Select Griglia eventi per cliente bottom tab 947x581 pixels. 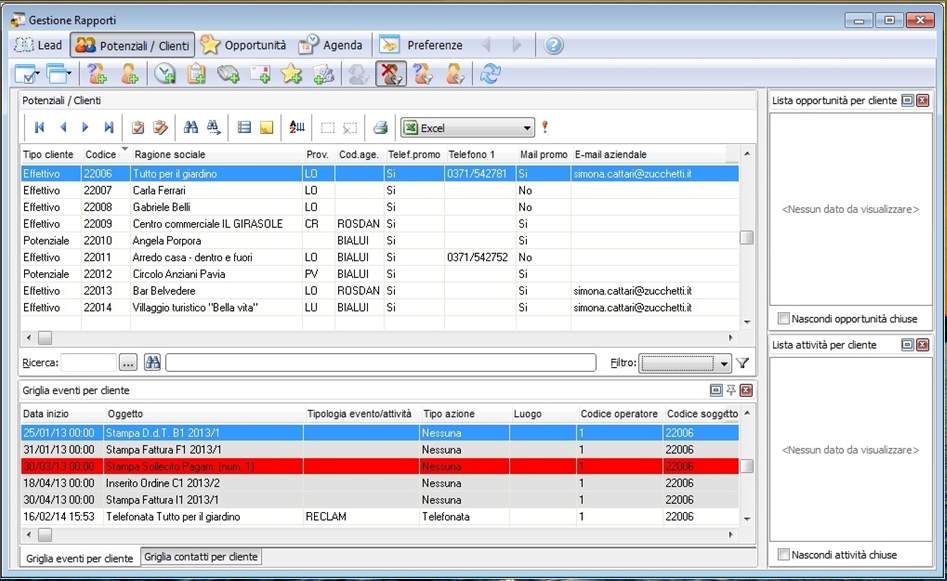point(79,558)
